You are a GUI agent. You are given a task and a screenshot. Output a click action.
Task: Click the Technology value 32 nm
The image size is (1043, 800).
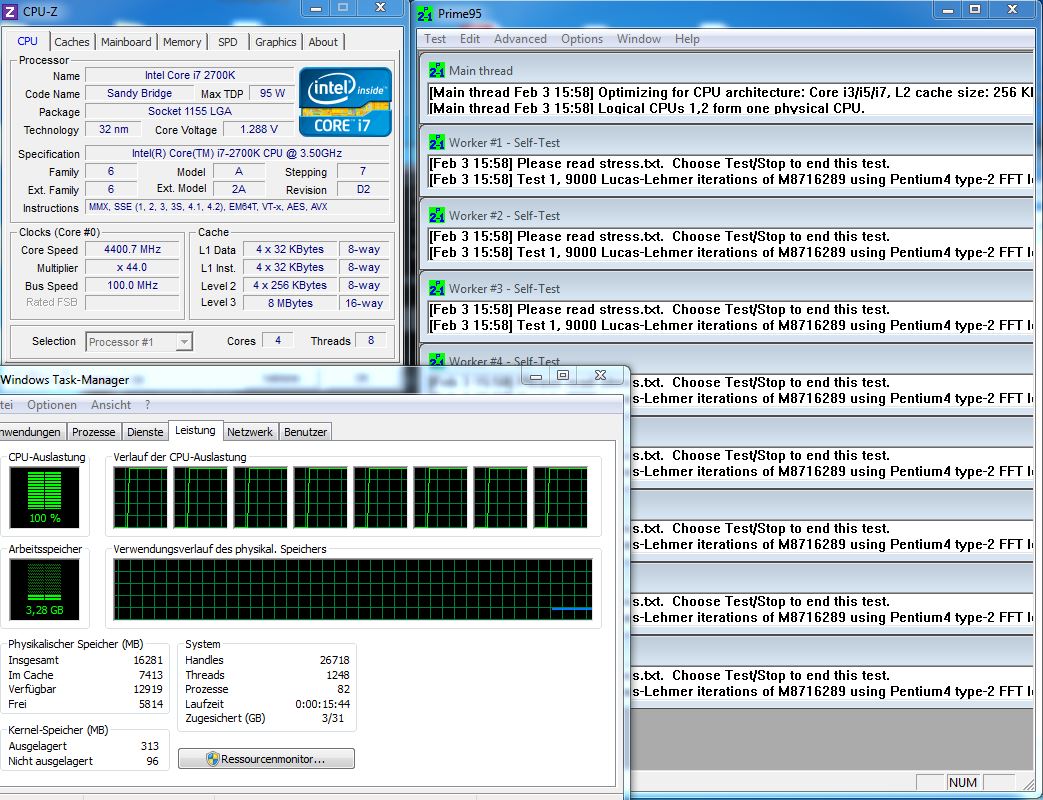coord(114,129)
